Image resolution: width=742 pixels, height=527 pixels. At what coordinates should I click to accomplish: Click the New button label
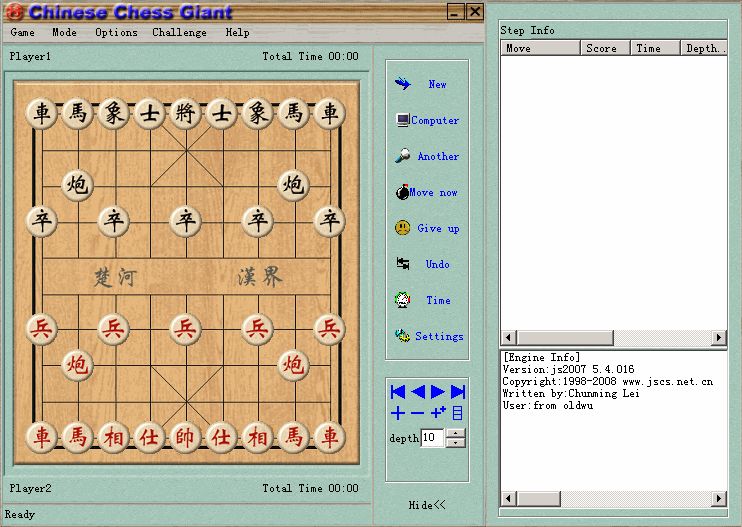(437, 84)
